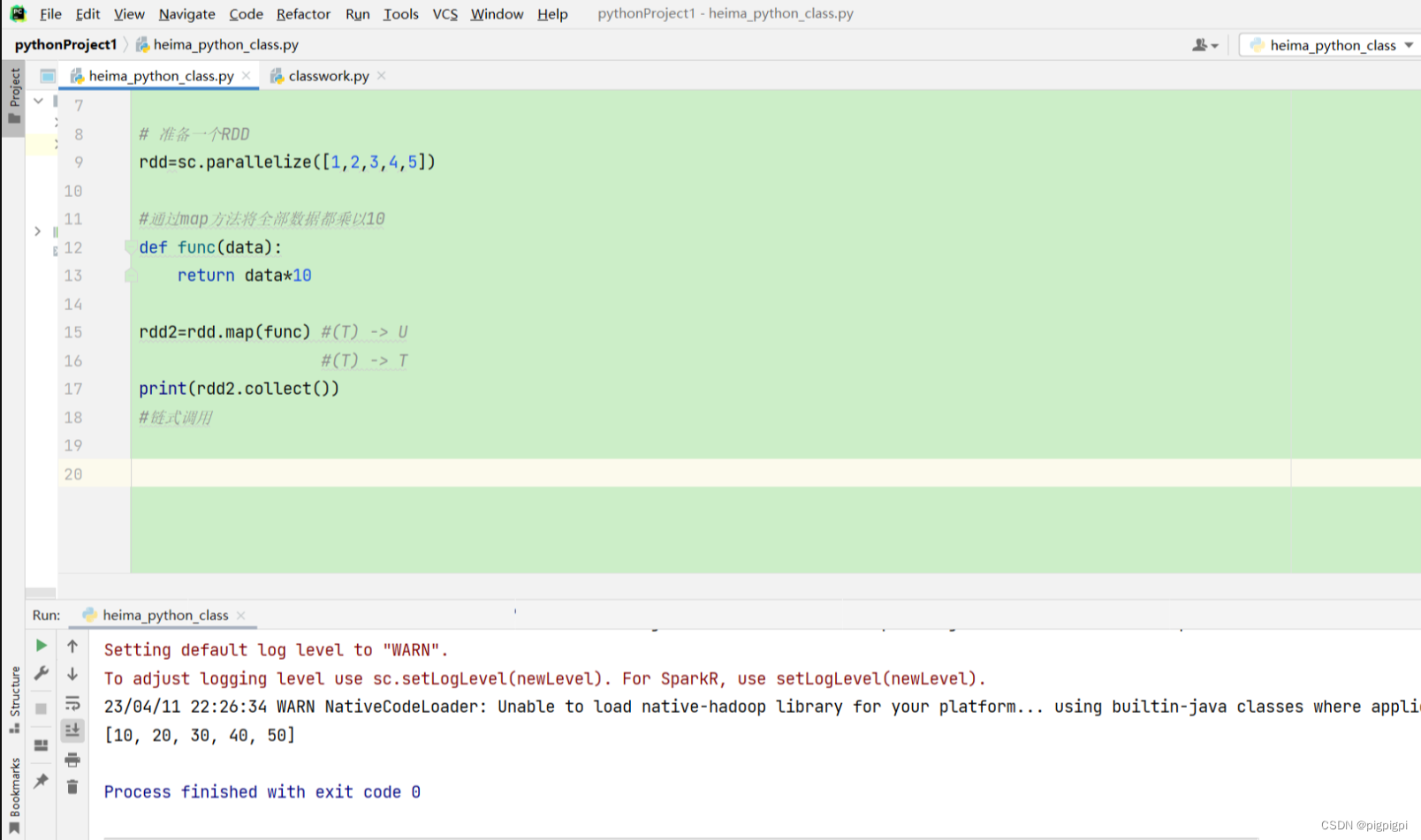Click the PyCharm application logo icon
This screenshot has height=840, width=1421.
pyautogui.click(x=18, y=13)
